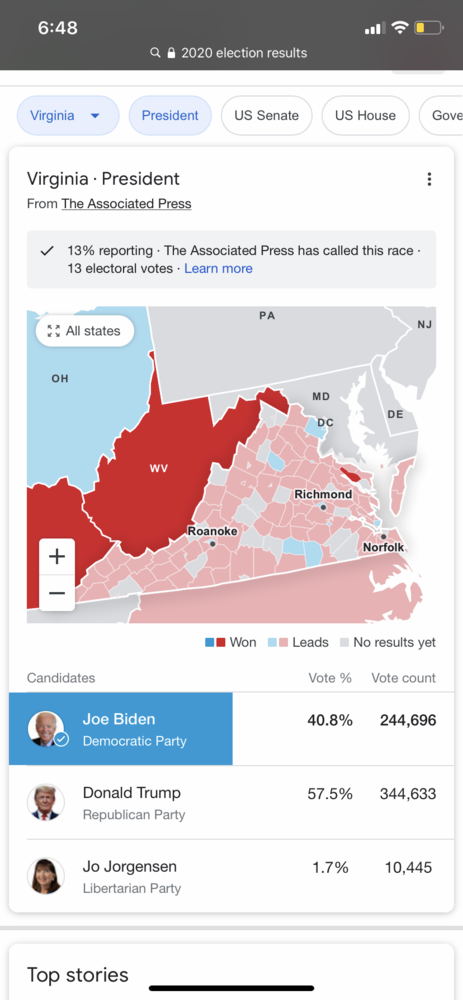Viewport: 463px width, 1000px height.
Task: Open the three-dot options menu
Action: 429,179
